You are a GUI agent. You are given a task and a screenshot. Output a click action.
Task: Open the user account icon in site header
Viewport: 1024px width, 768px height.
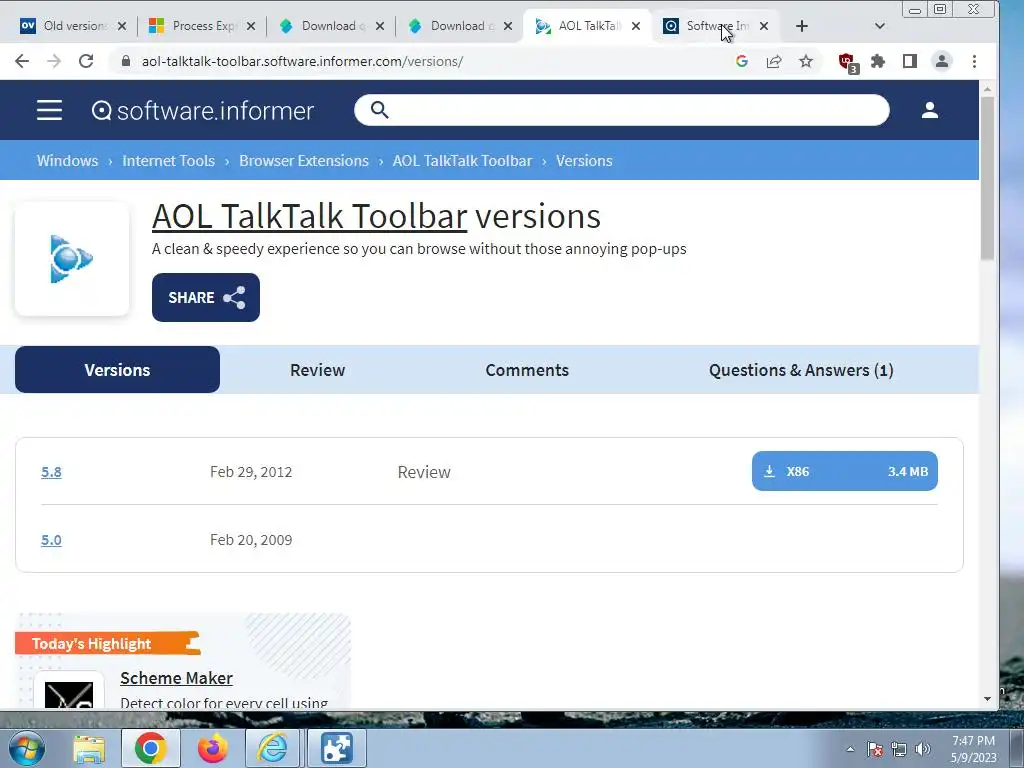(x=929, y=110)
